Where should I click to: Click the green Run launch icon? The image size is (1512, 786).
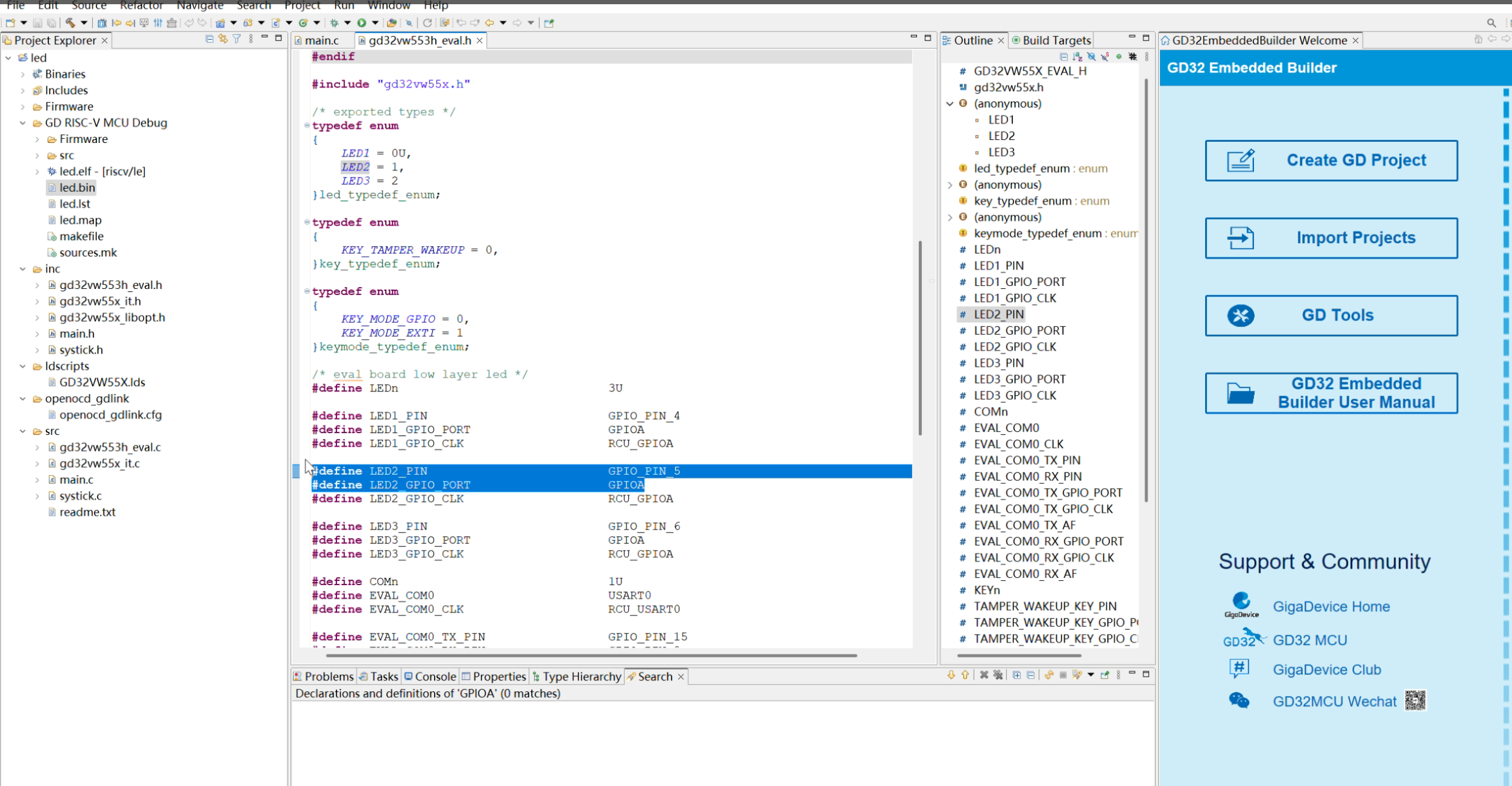[362, 23]
